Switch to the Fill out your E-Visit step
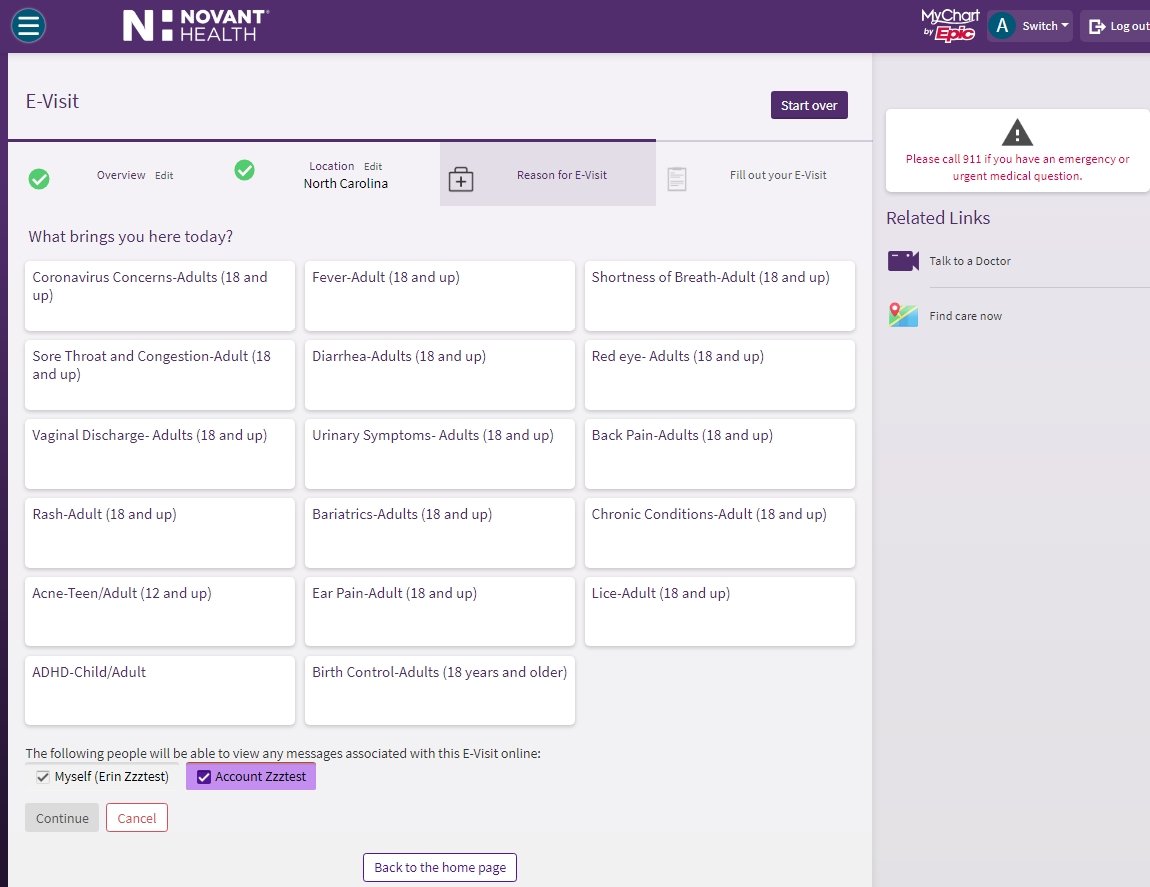1150x887 pixels. point(778,174)
